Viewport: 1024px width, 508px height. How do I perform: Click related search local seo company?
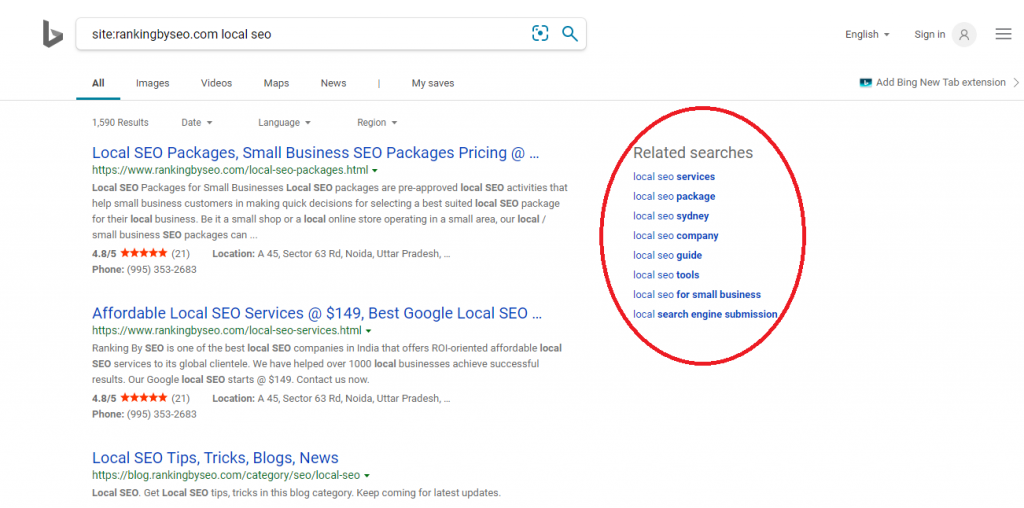coord(676,236)
